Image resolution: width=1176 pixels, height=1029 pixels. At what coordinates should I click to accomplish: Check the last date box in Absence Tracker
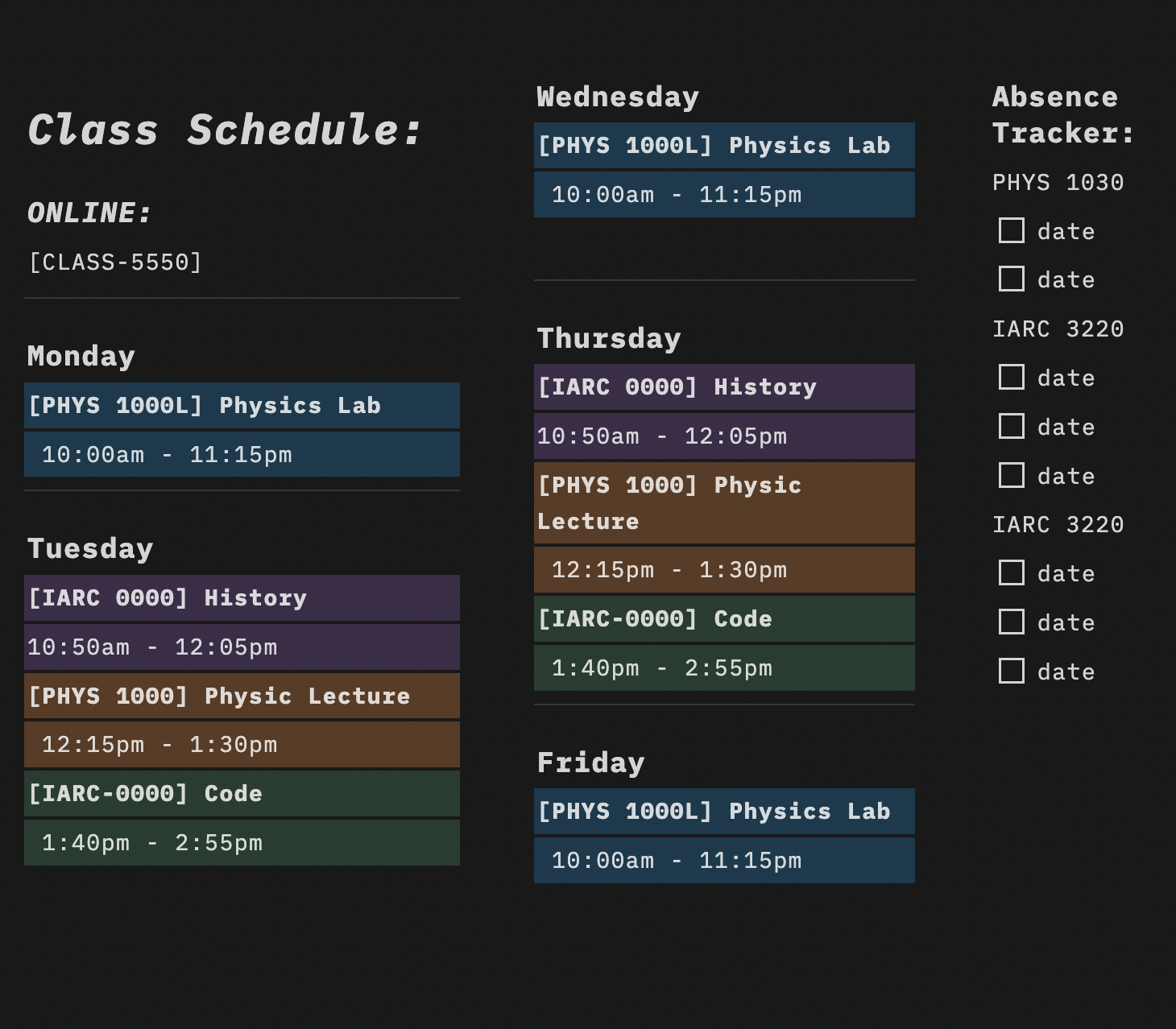pos(1012,671)
